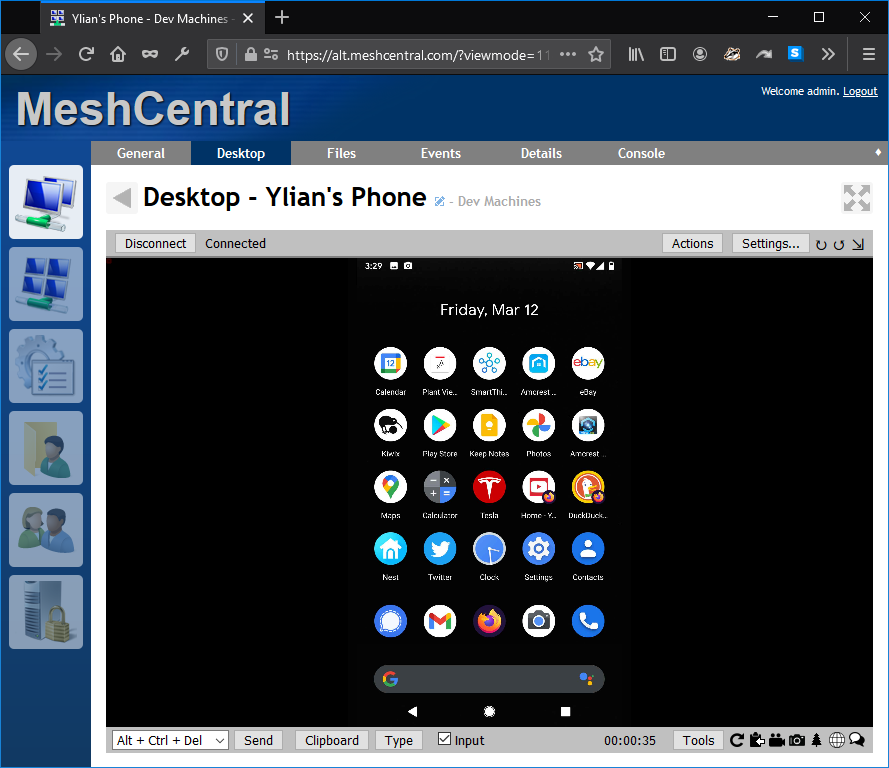Bookmark page with star icon
Image resolution: width=889 pixels, height=768 pixels.
(595, 54)
